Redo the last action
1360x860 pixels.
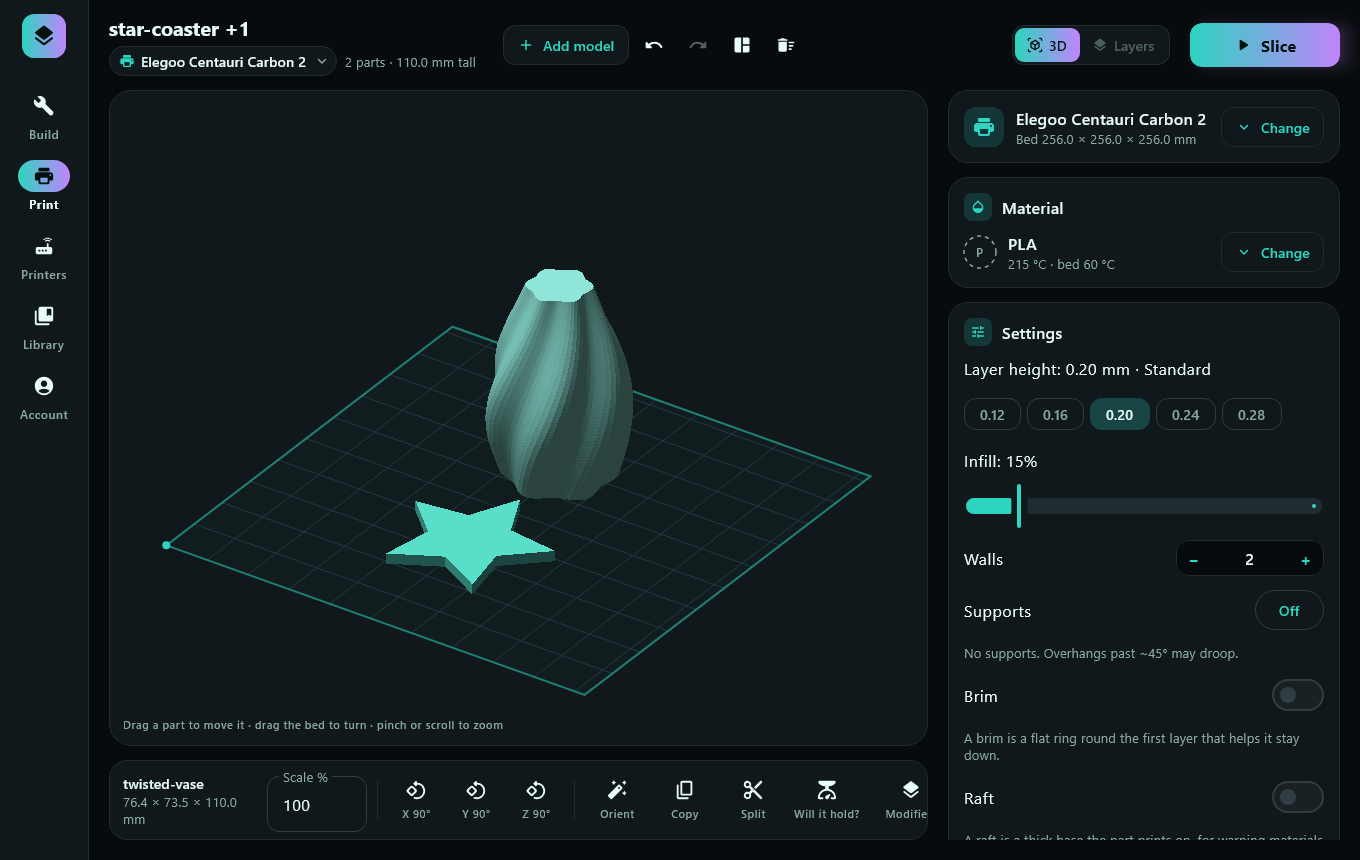[x=698, y=45]
